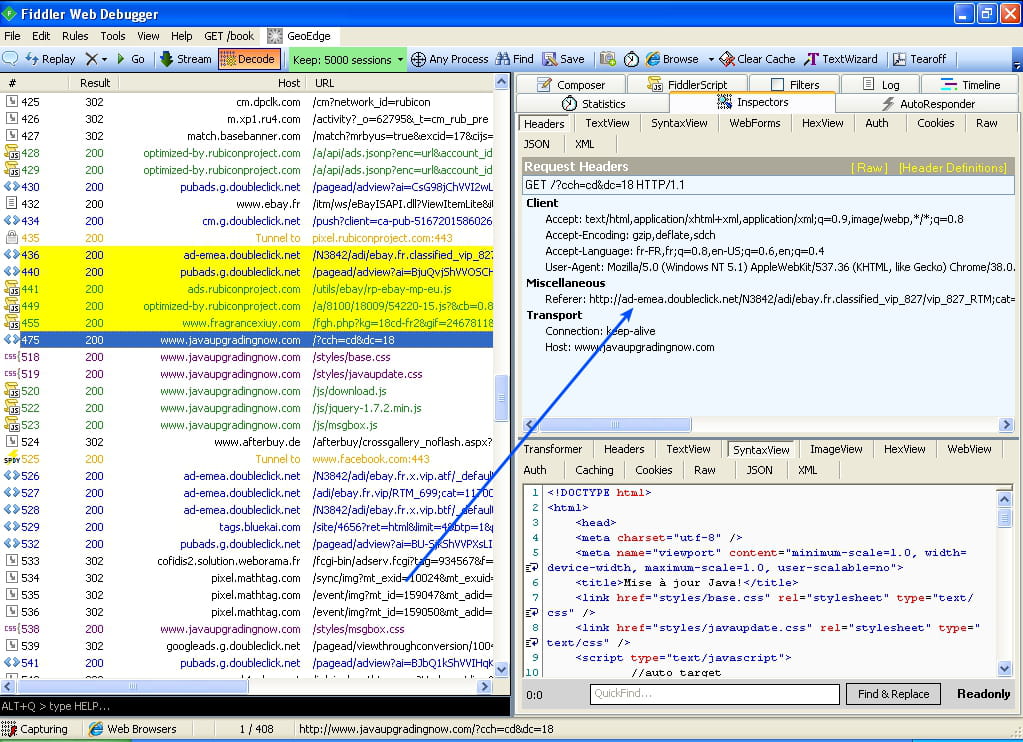Take a screenshot with the camera icon
Viewport: 1023px width, 742px height.
(x=608, y=59)
